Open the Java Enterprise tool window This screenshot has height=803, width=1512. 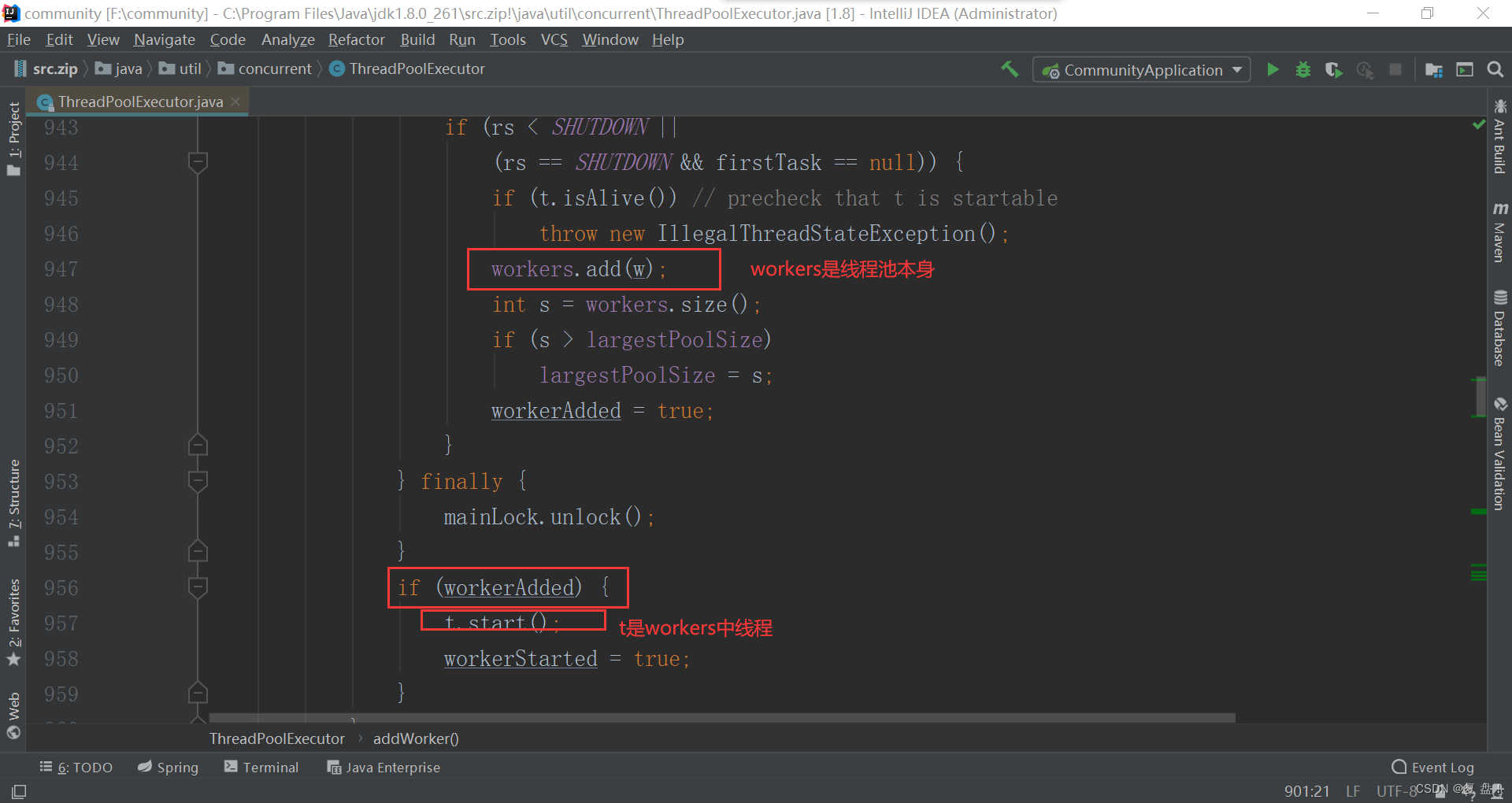[x=384, y=767]
